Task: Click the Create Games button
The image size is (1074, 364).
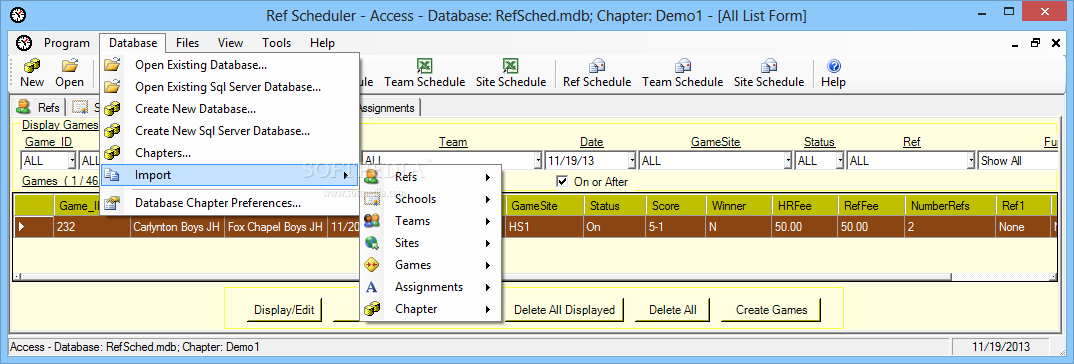Action: tap(771, 310)
